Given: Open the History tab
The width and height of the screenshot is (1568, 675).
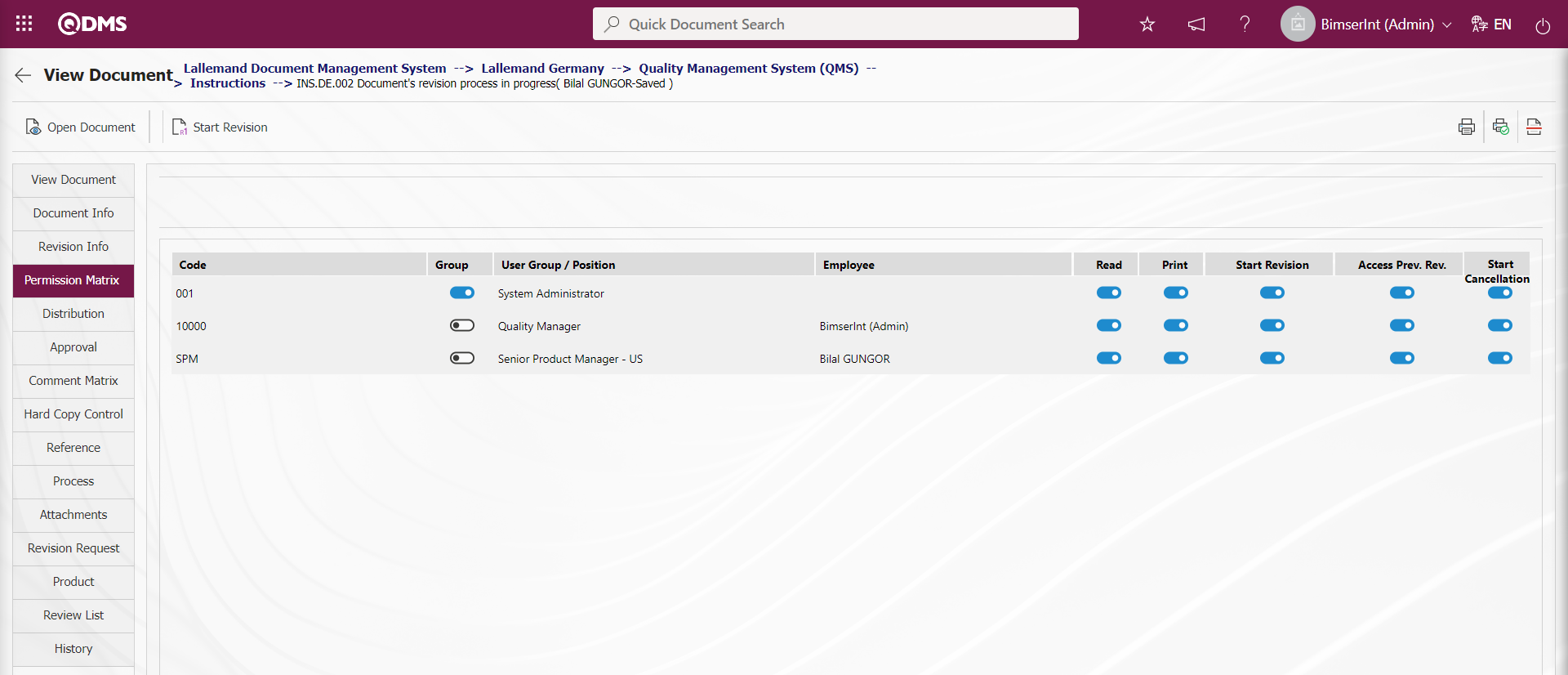Looking at the screenshot, I should pos(73,649).
